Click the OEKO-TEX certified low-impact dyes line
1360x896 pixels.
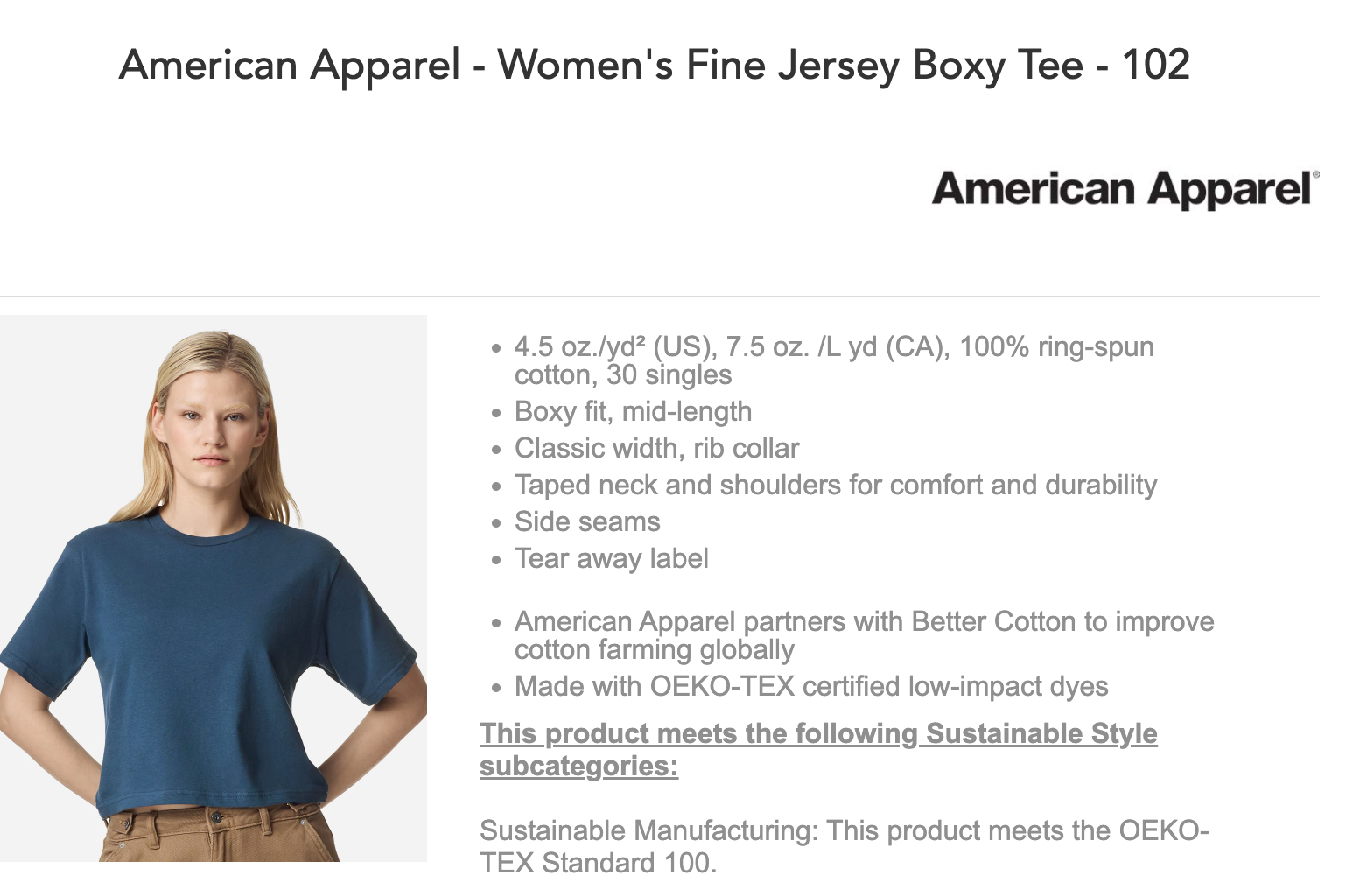click(x=810, y=686)
